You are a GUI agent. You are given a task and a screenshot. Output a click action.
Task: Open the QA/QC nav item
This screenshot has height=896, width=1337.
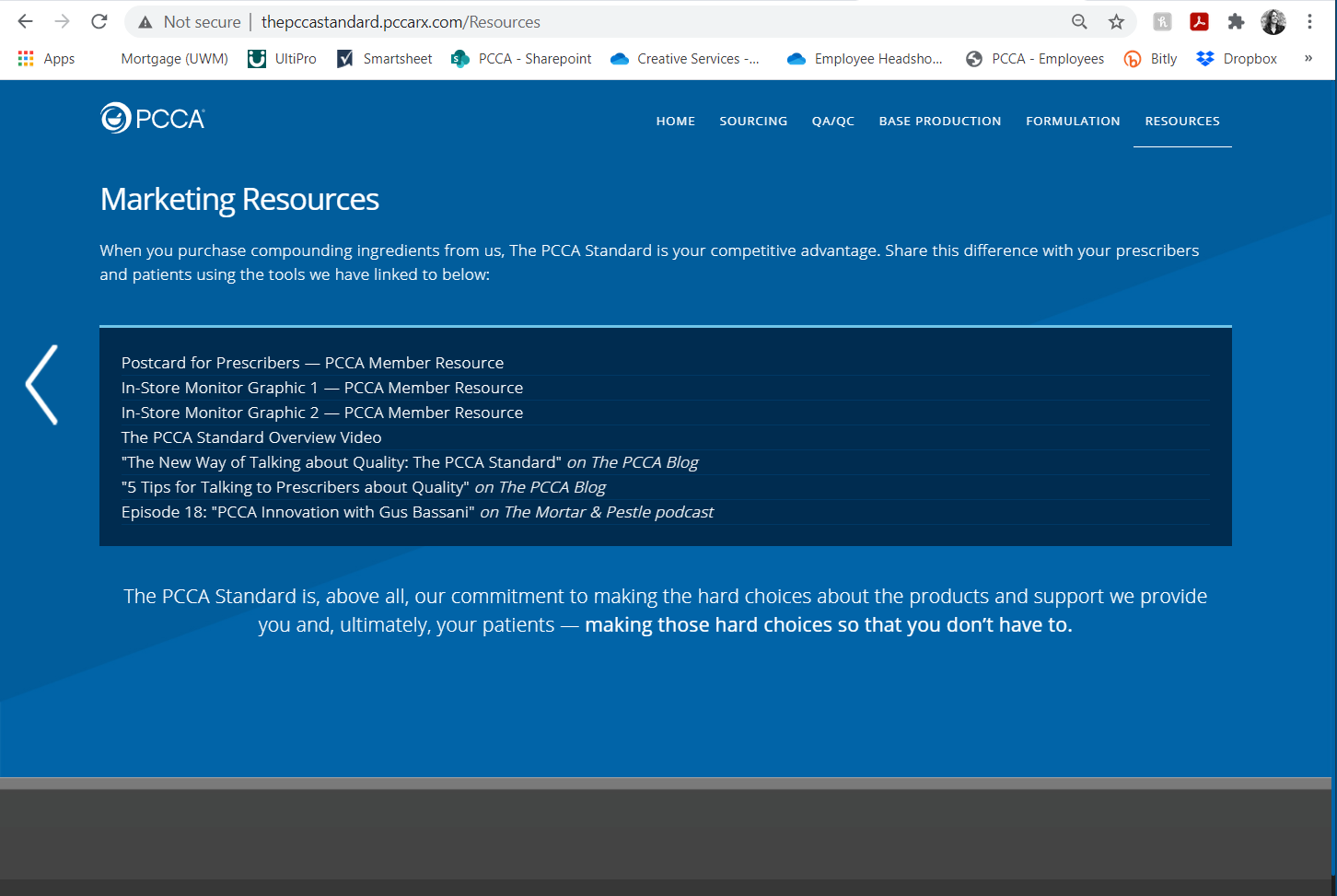[x=833, y=121]
